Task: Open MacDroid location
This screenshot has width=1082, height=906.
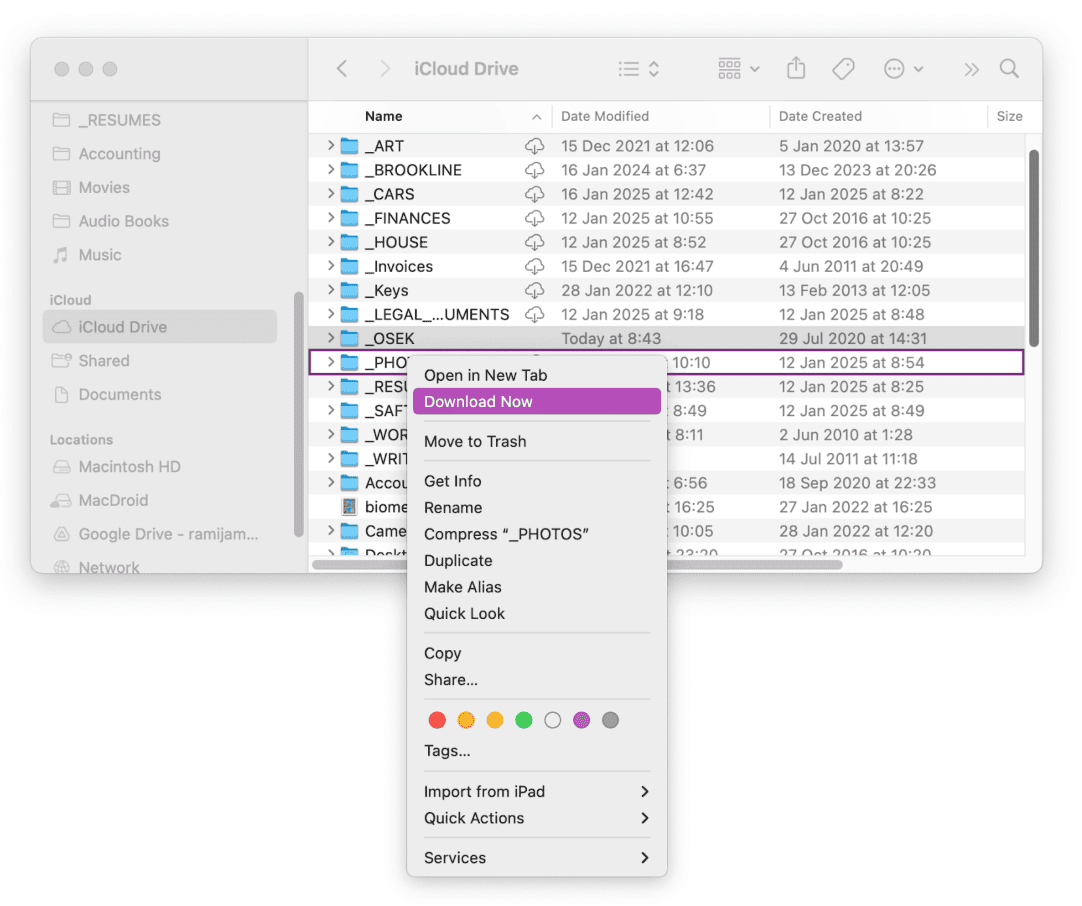Action: pos(160,501)
